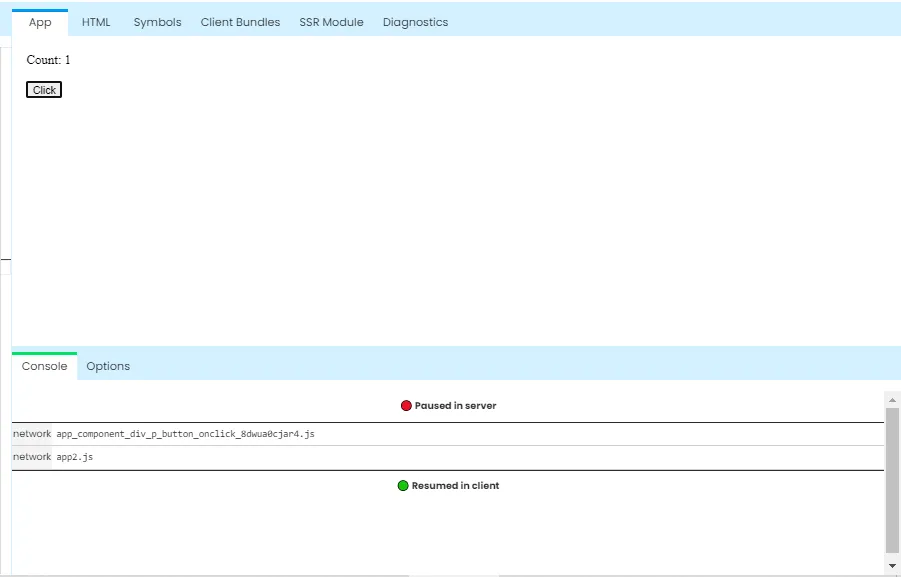Image resolution: width=901 pixels, height=577 pixels.
Task: Open the HTML tab
Action: (96, 22)
